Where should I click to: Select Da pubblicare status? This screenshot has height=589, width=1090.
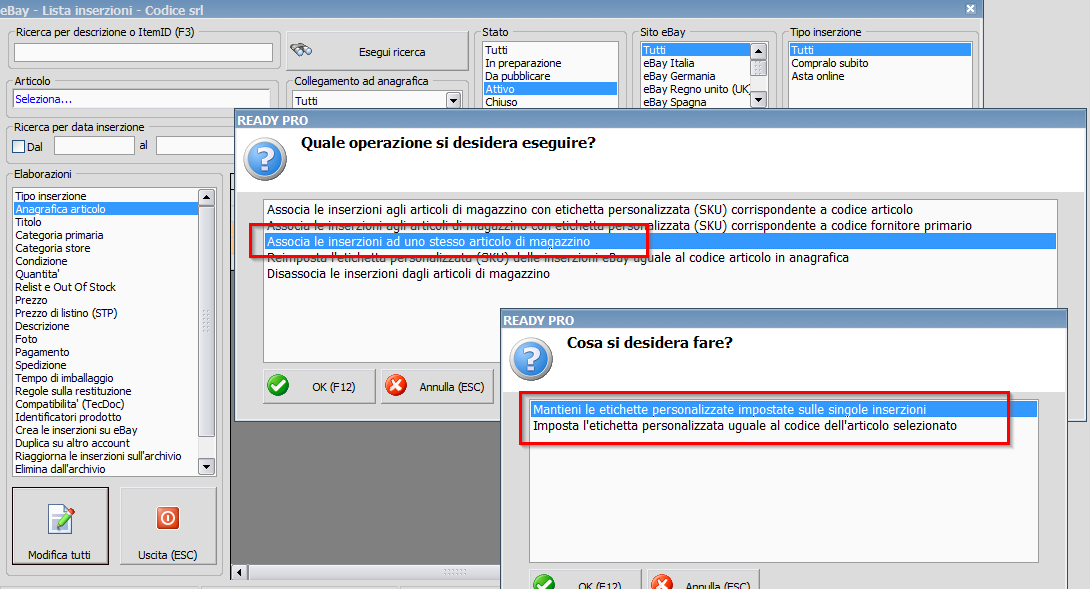pyautogui.click(x=550, y=76)
